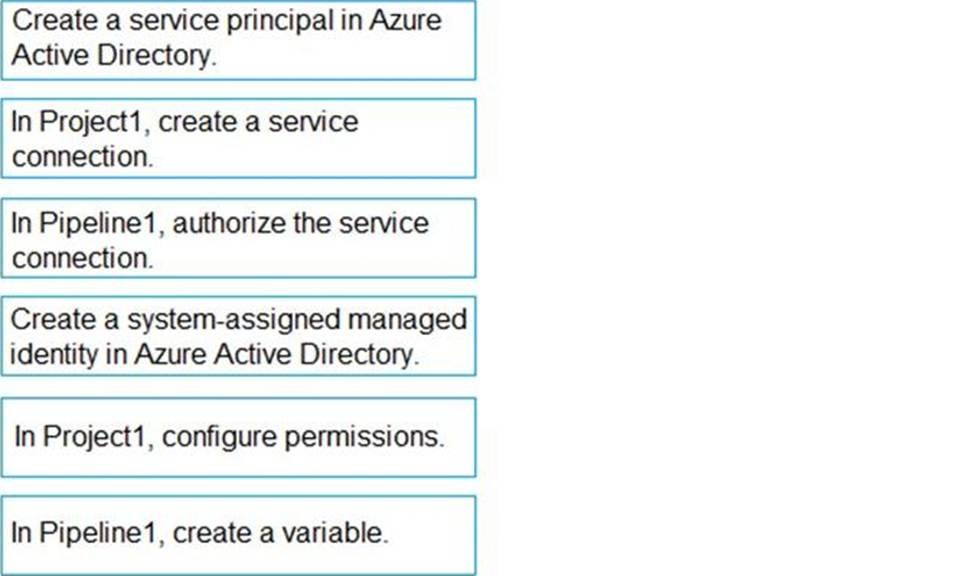The height and width of the screenshot is (576, 973).
Task: Pick 'In Pipeline1, create a variable' box
Action: pos(238,534)
